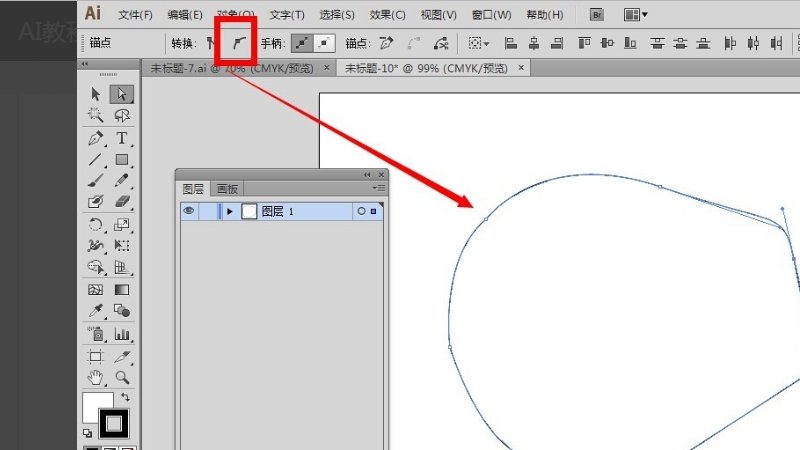Screen dimensions: 800x450
Task: Select the Lasso tool
Action: coord(121,115)
